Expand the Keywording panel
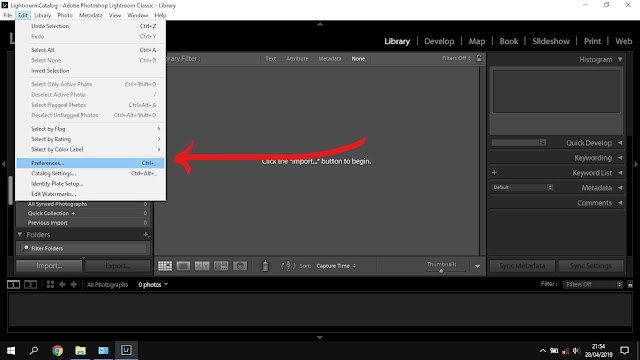 click(620, 158)
